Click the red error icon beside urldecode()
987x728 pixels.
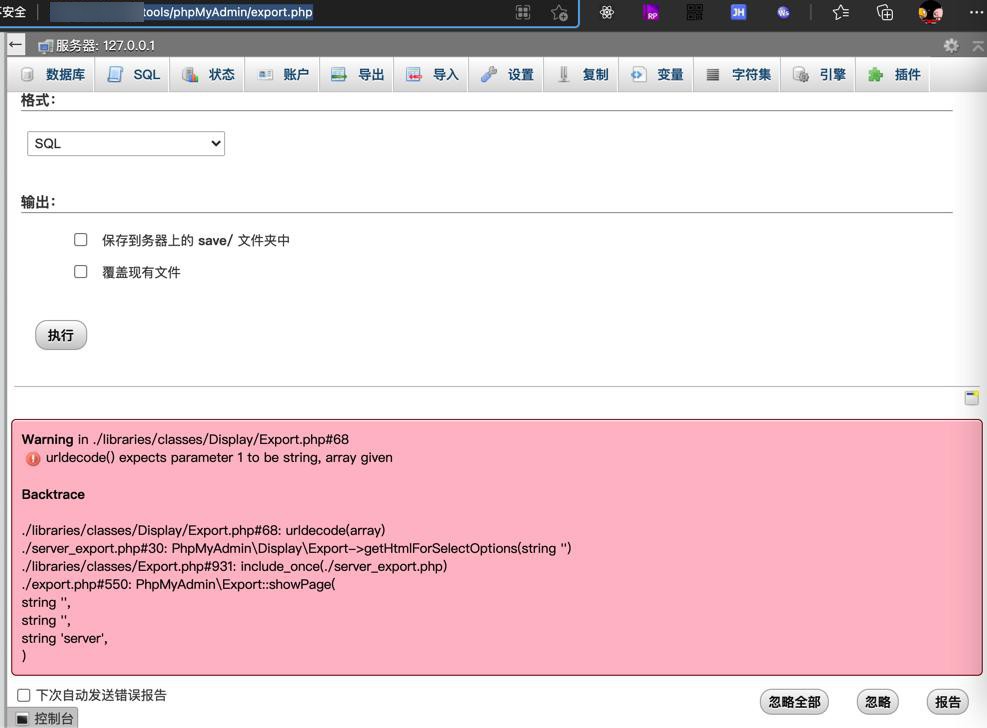tap(33, 459)
